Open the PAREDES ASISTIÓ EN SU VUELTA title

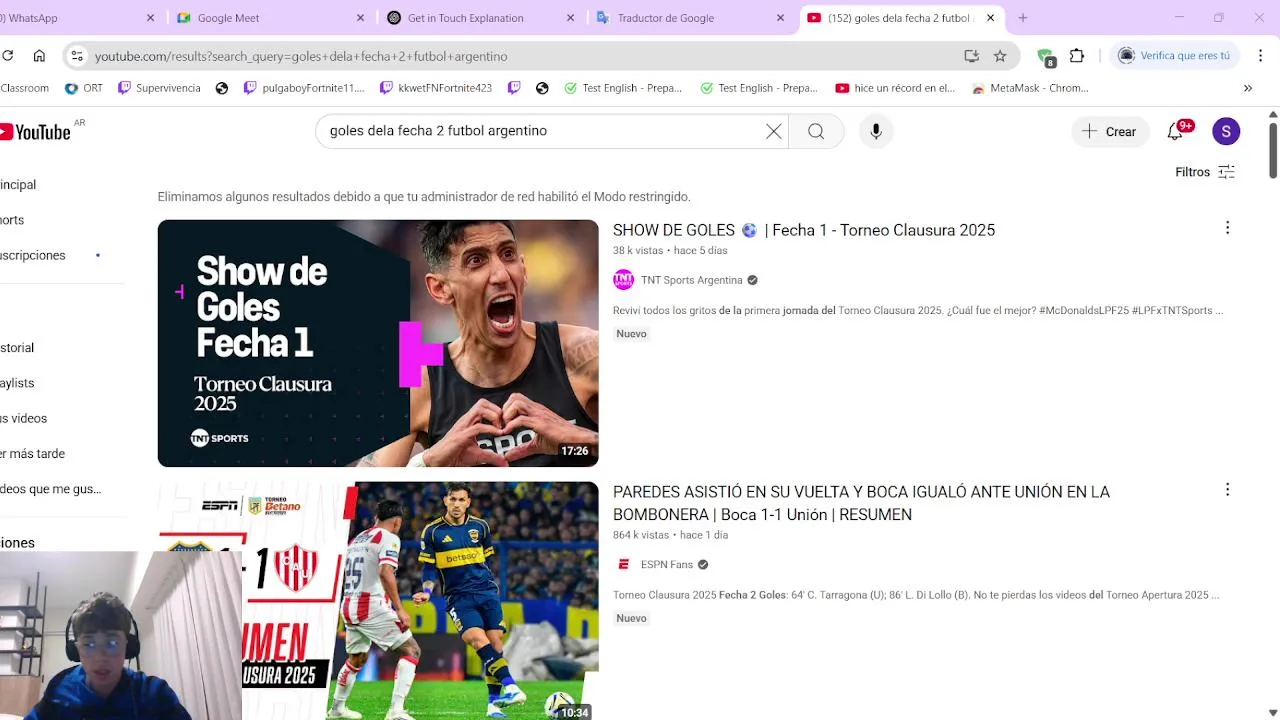pos(862,503)
